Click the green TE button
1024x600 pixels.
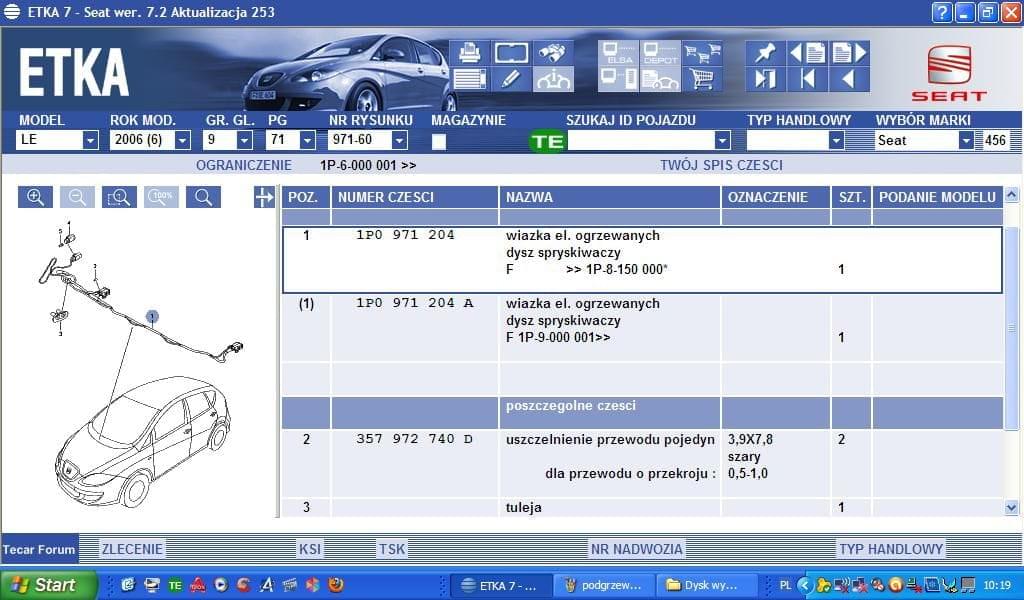coord(547,141)
